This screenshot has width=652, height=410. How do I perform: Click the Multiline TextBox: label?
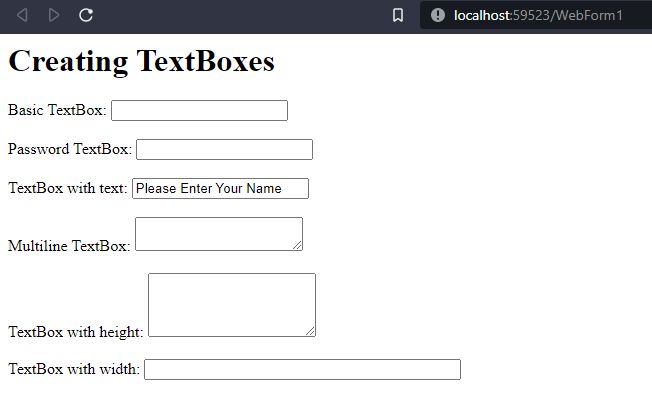(69, 246)
